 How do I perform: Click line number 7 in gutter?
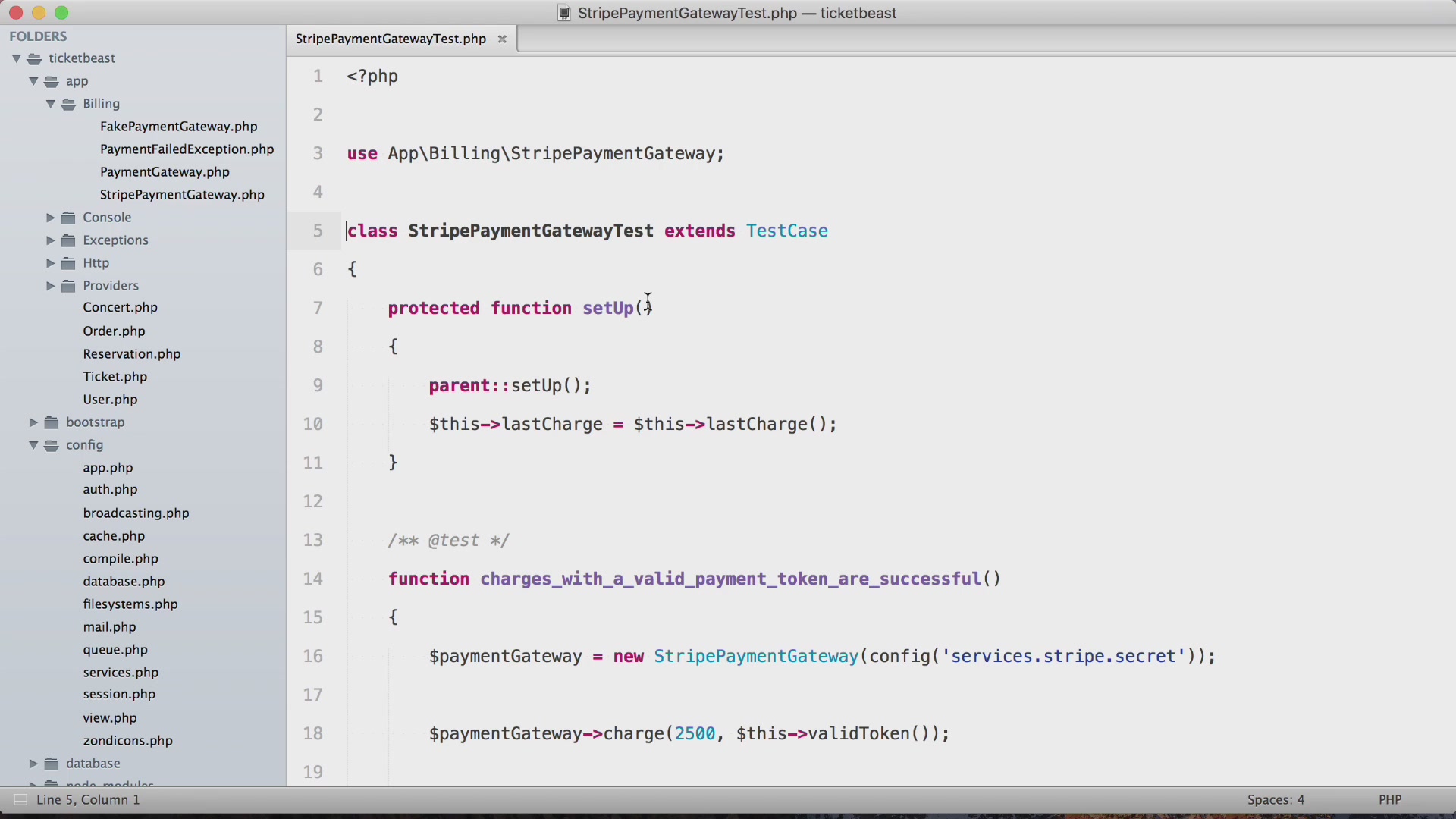pos(318,308)
